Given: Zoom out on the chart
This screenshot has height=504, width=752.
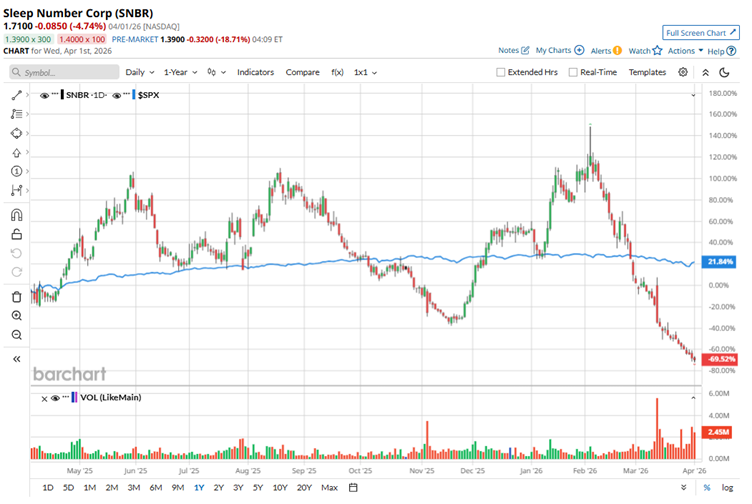Looking at the screenshot, I should click(x=16, y=335).
